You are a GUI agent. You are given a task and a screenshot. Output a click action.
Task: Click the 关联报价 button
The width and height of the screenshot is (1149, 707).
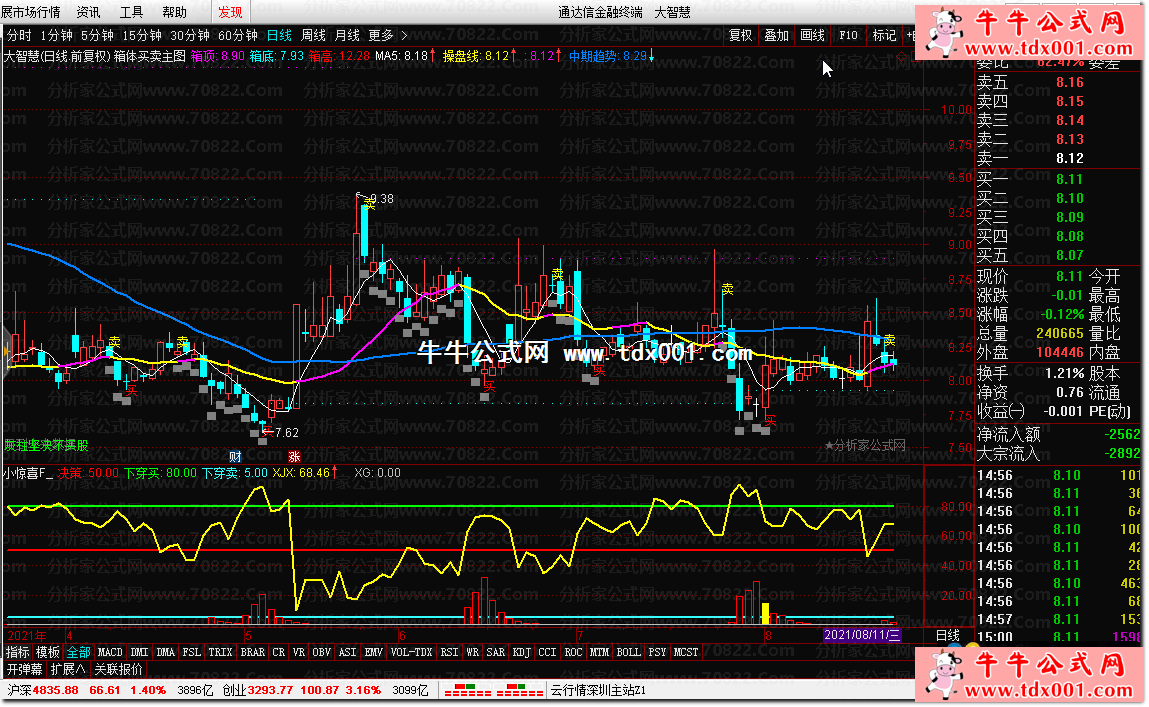click(x=119, y=669)
